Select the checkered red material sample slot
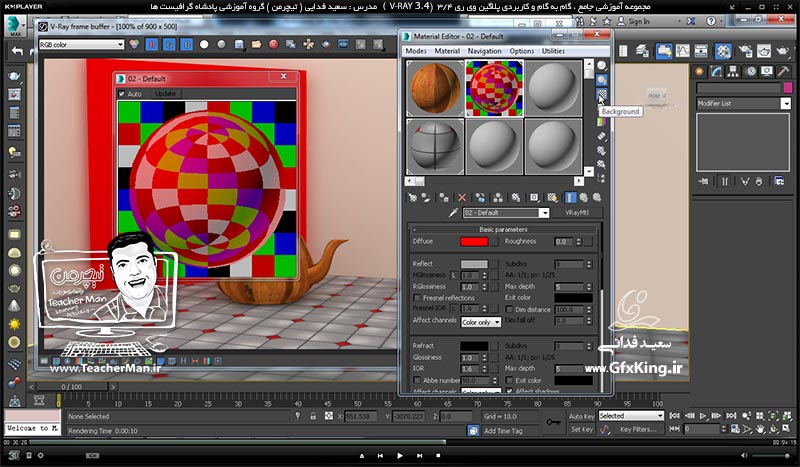This screenshot has width=800, height=467. [494, 88]
